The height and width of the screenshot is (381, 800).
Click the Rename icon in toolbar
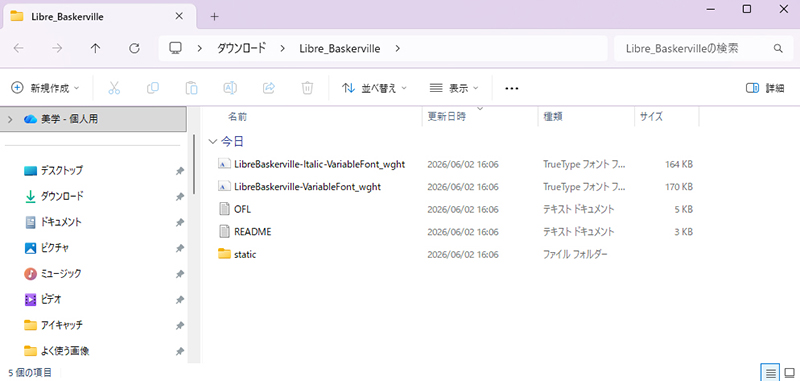coord(230,88)
